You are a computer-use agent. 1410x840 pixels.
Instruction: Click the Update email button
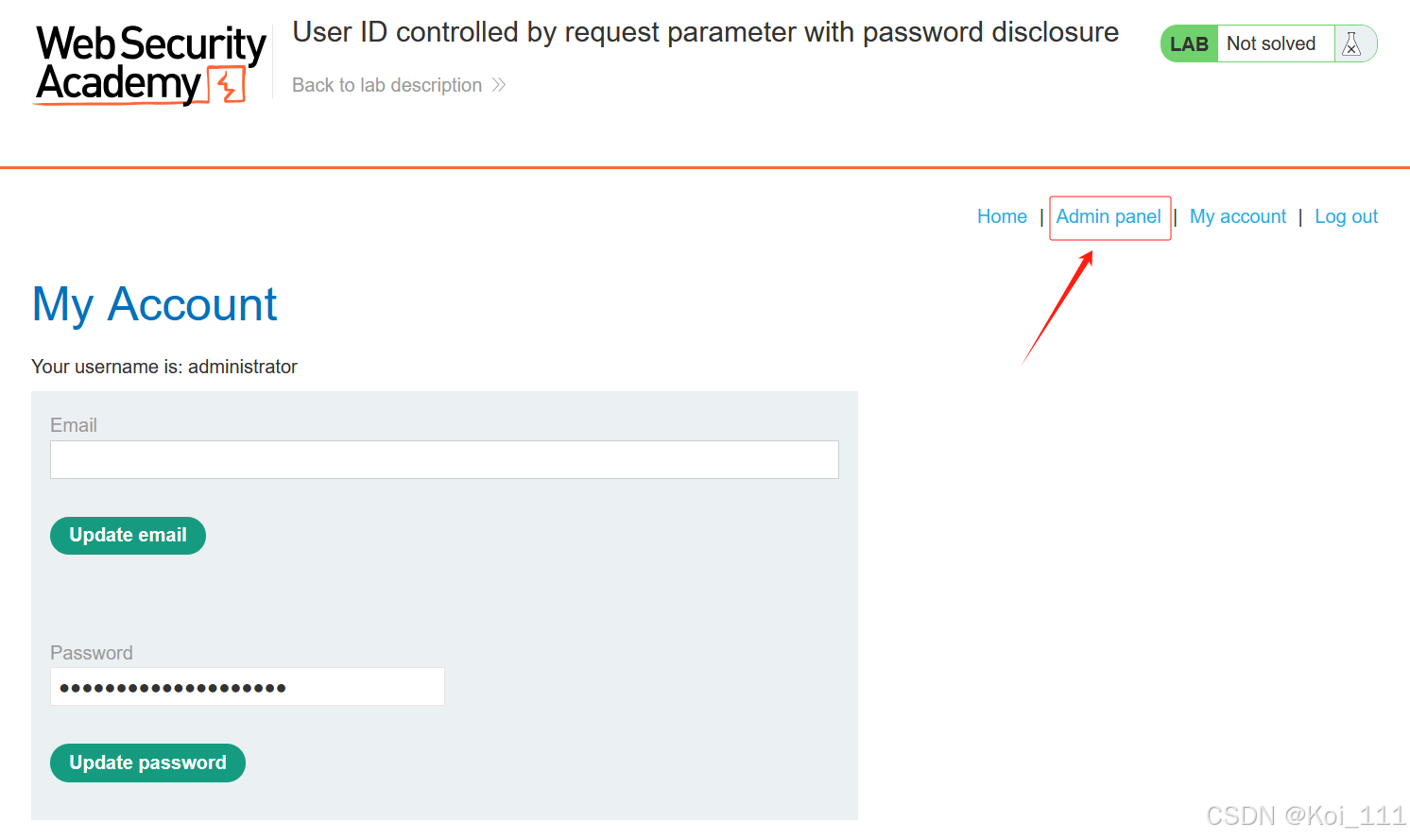[128, 536]
